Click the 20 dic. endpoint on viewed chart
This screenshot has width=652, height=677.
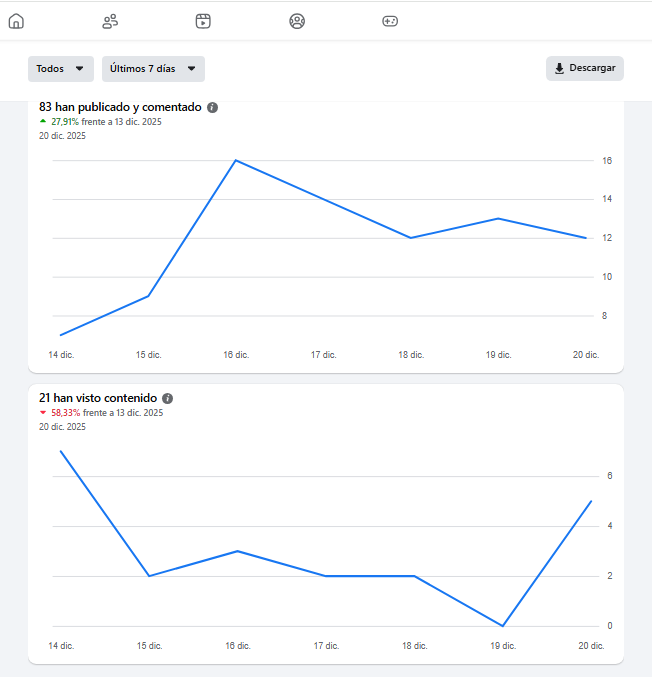(x=592, y=501)
